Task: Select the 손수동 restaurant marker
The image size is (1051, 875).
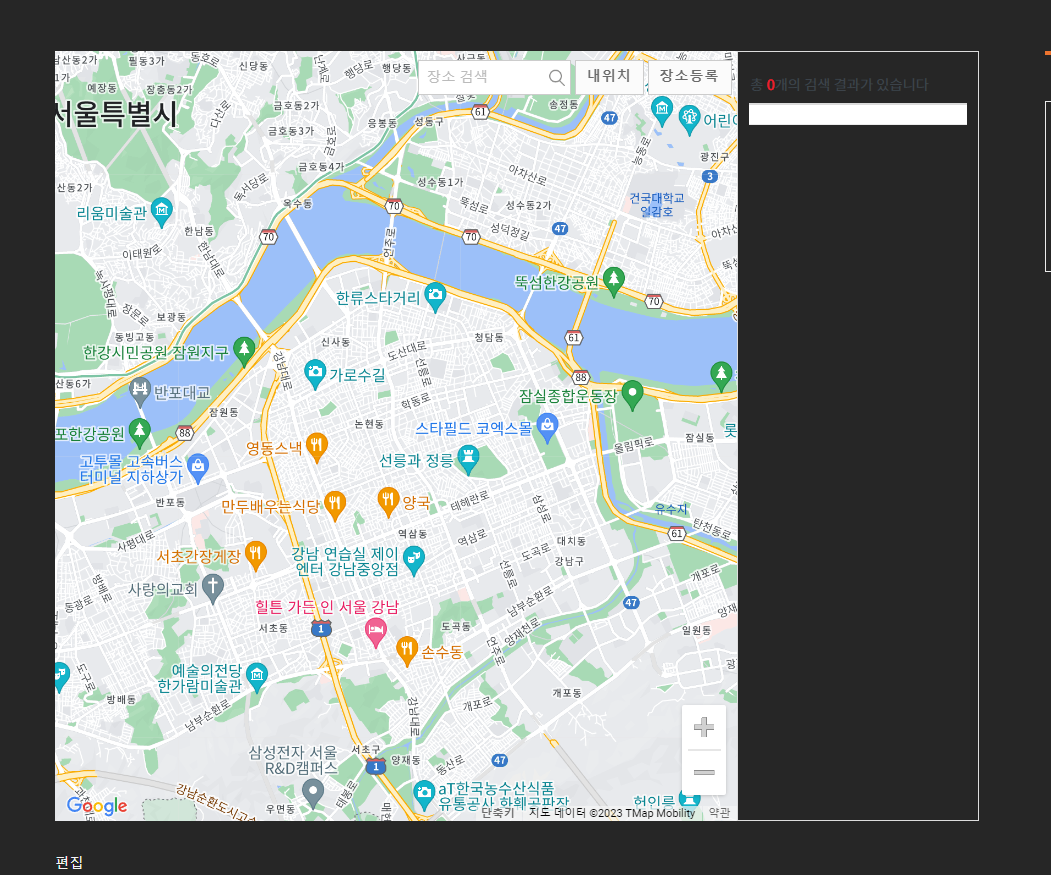Action: (407, 650)
